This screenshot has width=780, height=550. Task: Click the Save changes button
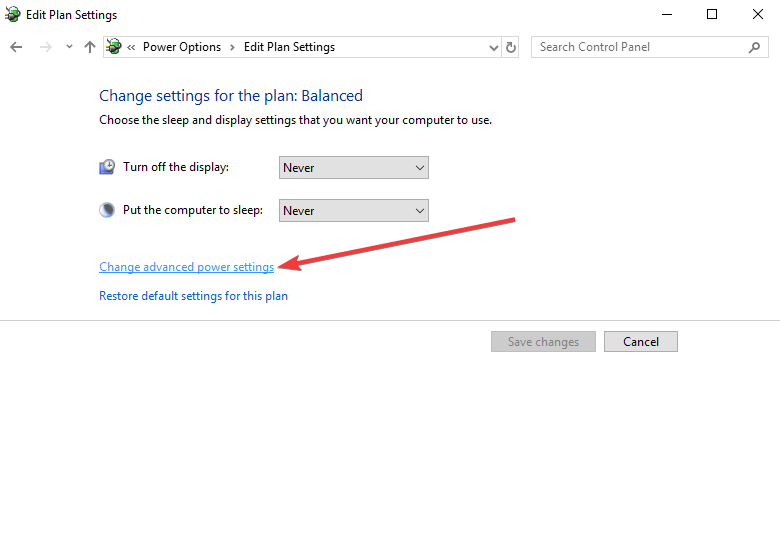tap(543, 342)
